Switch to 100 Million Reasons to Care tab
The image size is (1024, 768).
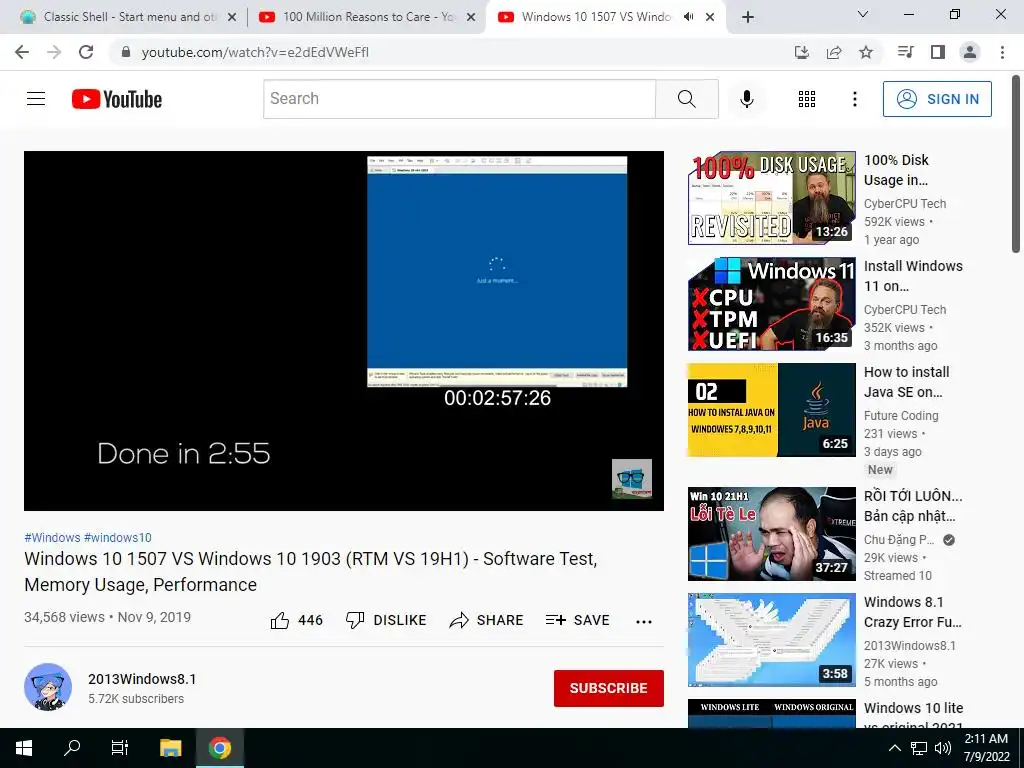pyautogui.click(x=367, y=17)
